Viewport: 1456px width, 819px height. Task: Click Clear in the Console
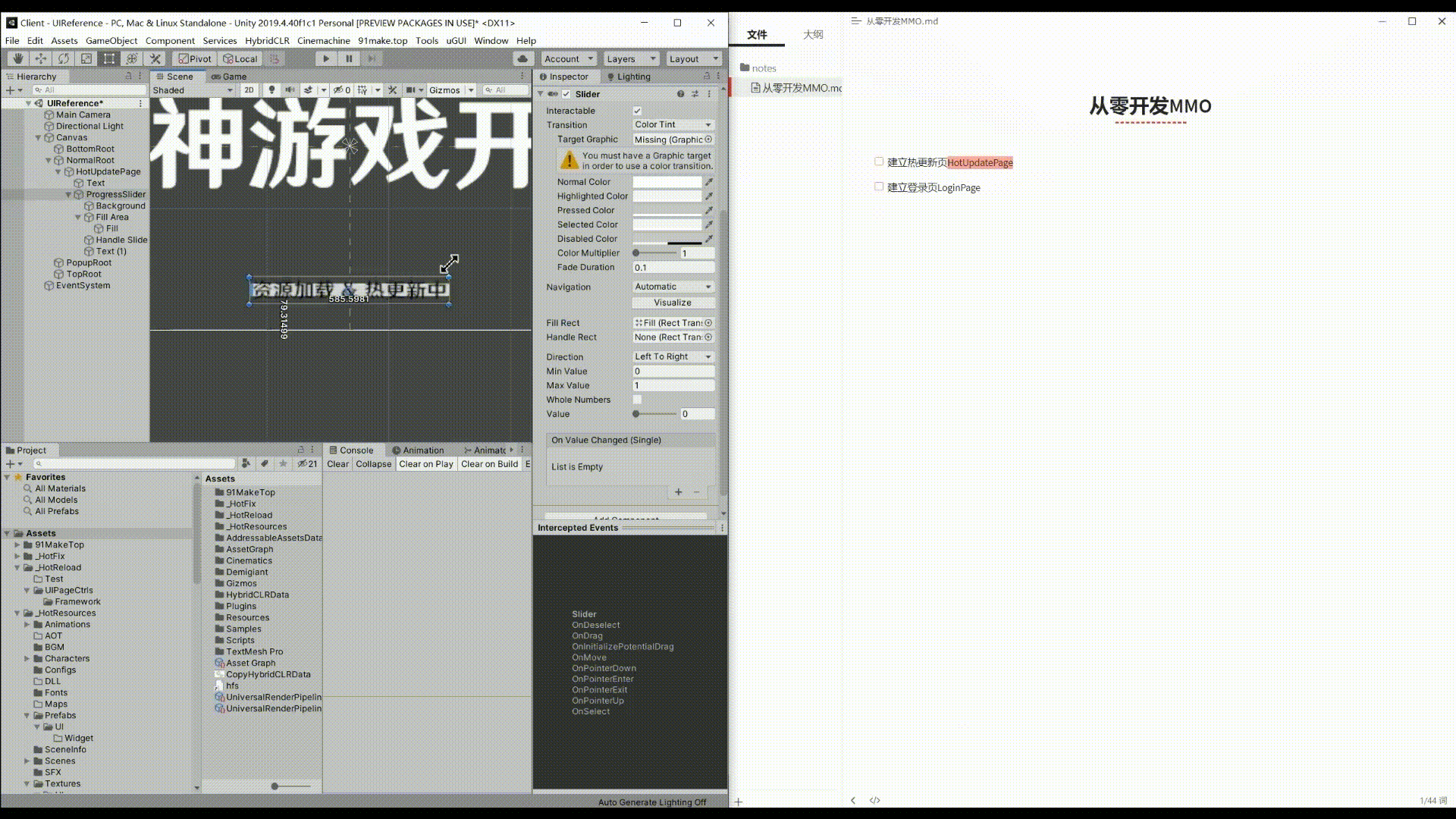click(337, 464)
